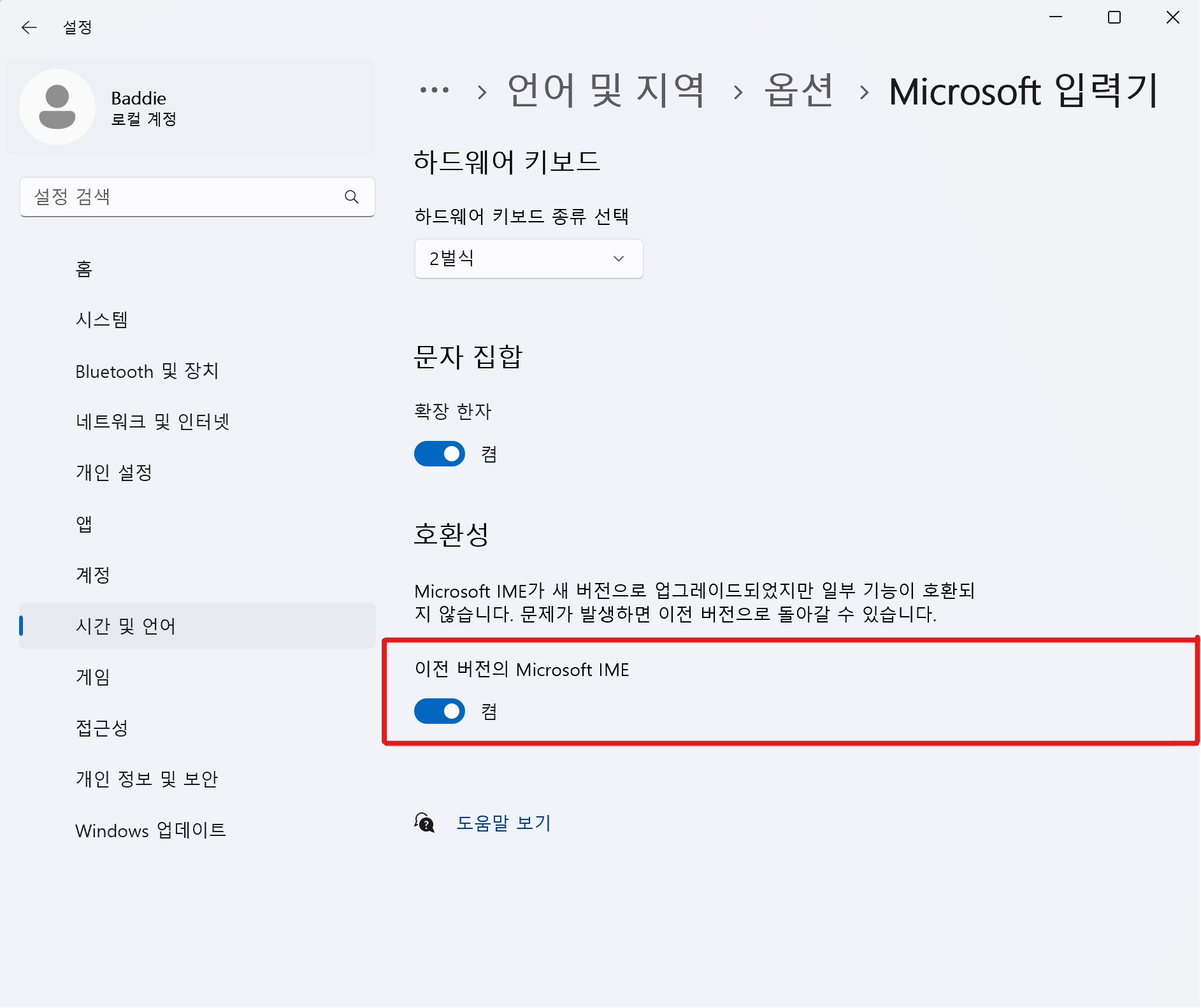The image size is (1201, 1008).
Task: Open the 2벌식 keyboard type dropdown
Action: 529,259
